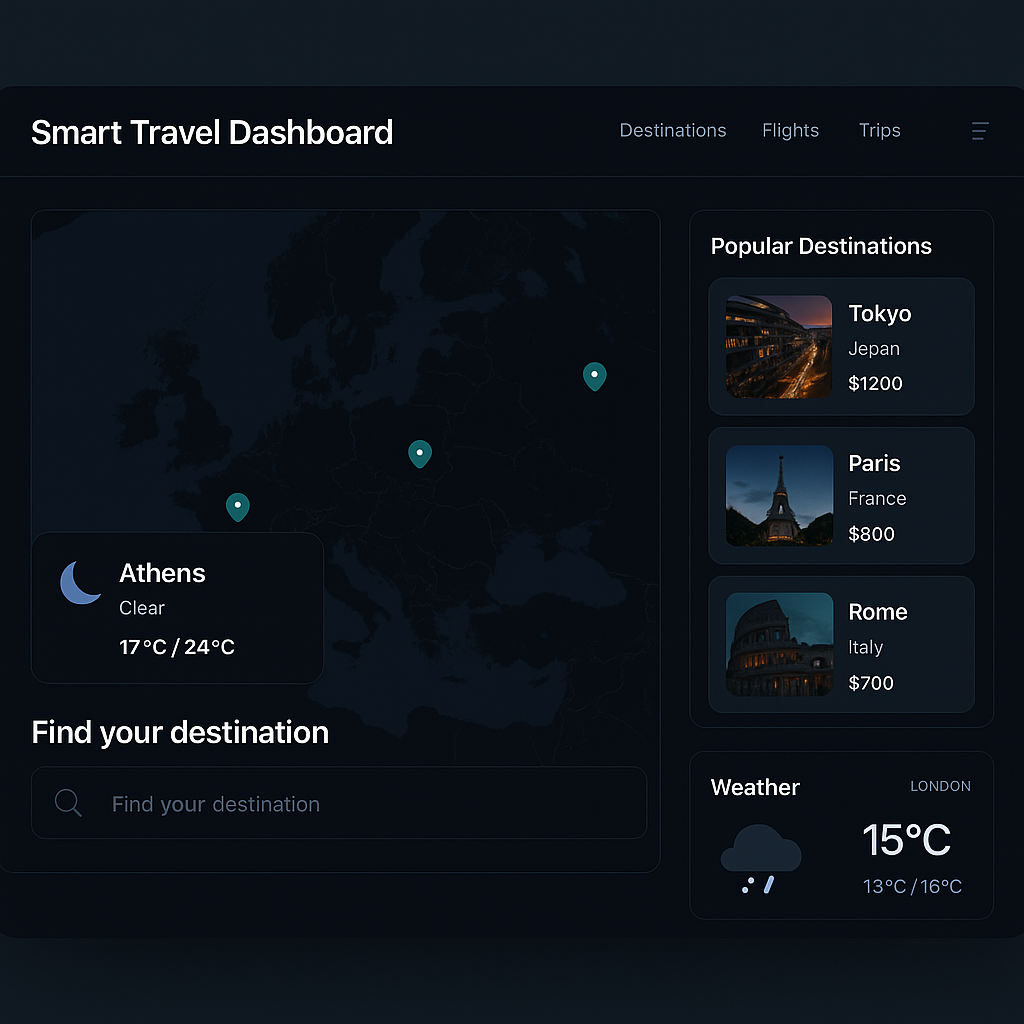Toggle the Weather panel display
This screenshot has width=1024, height=1024.
point(841,835)
